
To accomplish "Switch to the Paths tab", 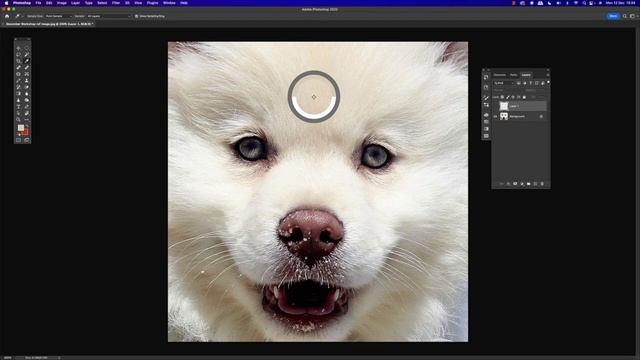I will pos(513,75).
